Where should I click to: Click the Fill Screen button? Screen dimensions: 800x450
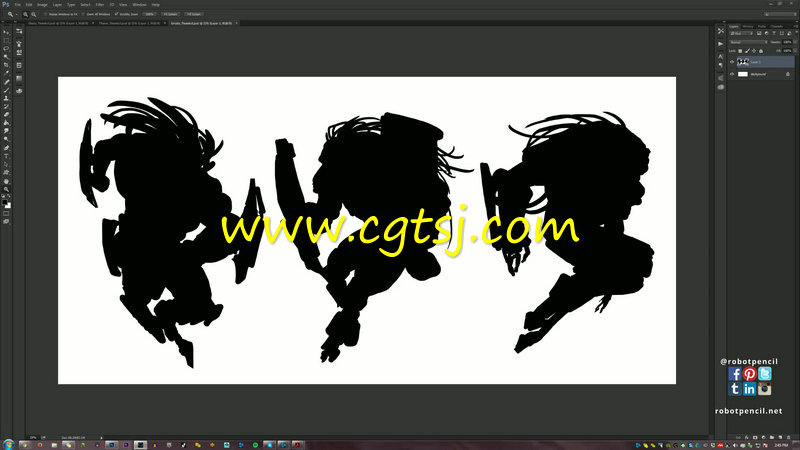point(194,14)
